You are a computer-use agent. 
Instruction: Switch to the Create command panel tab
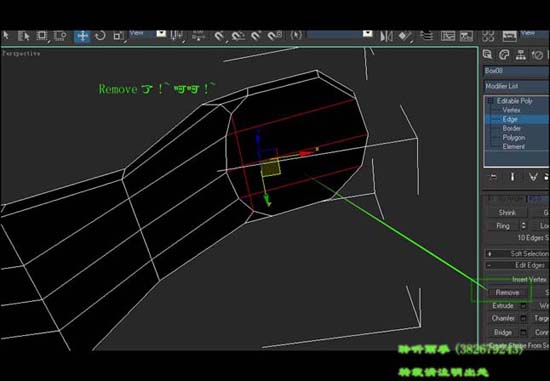[487, 54]
